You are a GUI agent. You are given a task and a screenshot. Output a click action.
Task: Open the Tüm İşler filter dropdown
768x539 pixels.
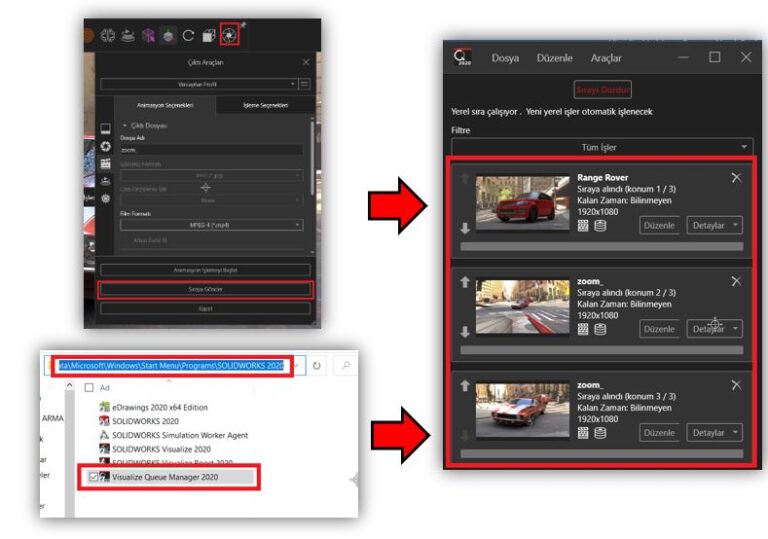click(602, 147)
